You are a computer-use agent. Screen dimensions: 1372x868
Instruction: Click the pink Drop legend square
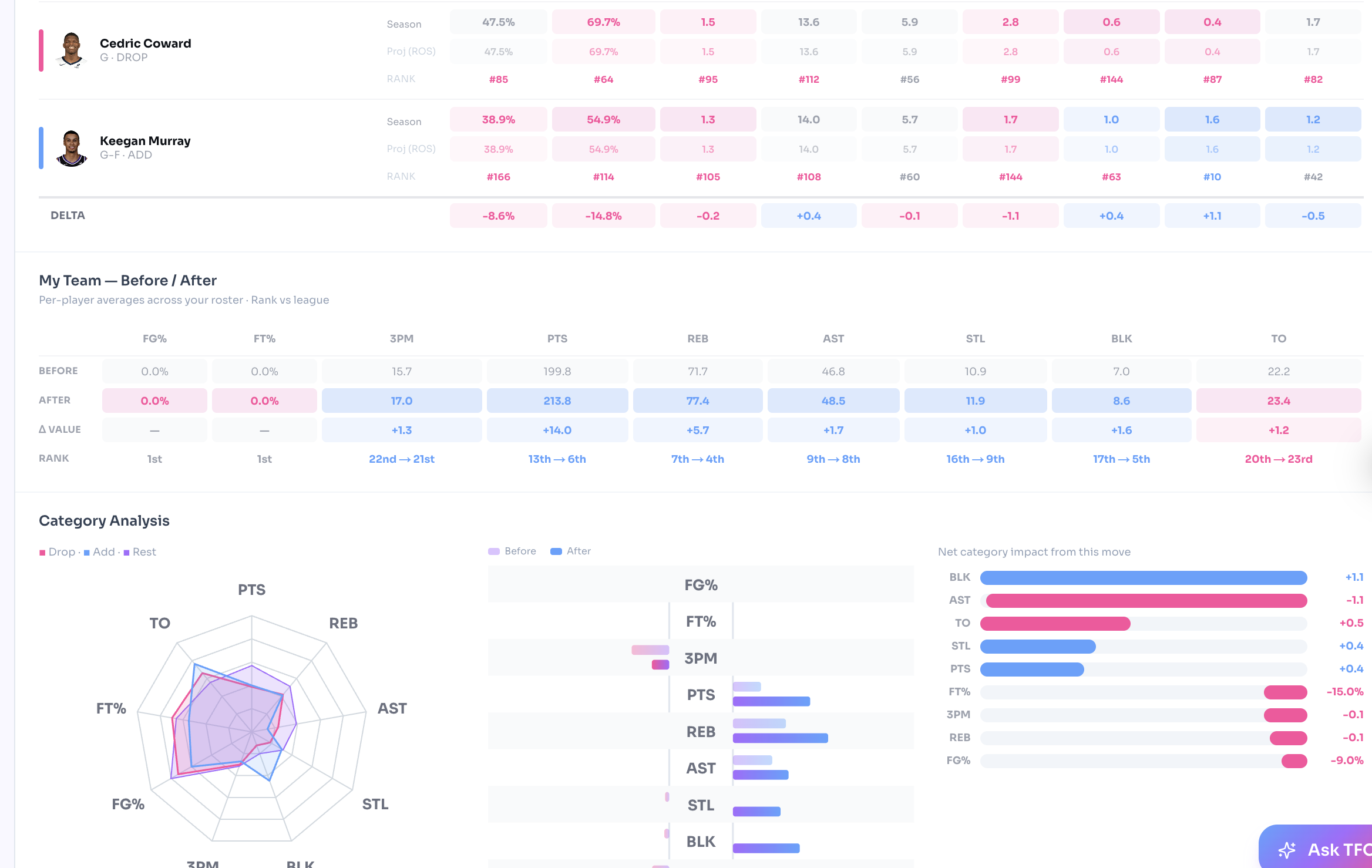(42, 553)
